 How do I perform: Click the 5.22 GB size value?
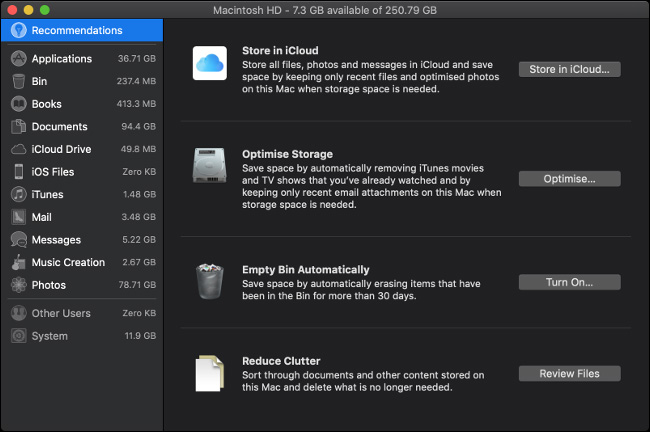click(139, 240)
